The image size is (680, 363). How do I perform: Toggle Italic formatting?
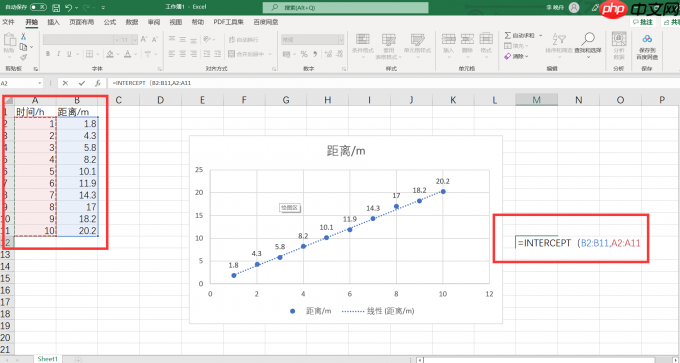pos(59,54)
